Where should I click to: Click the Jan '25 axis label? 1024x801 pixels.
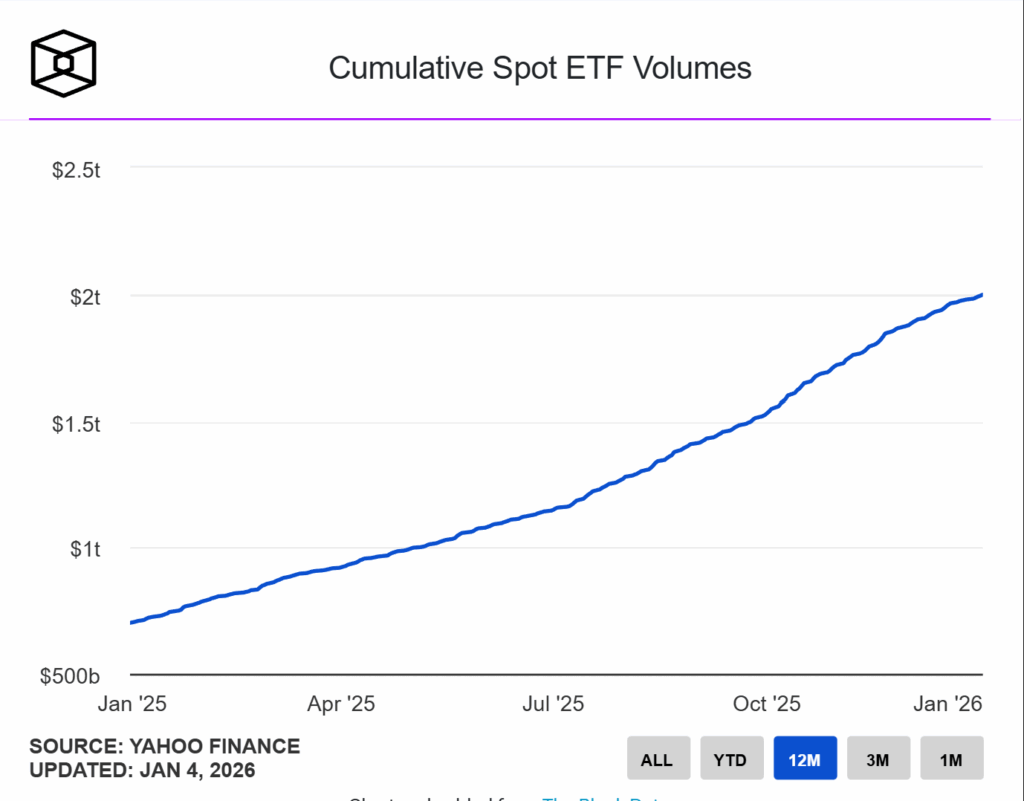coord(131,704)
